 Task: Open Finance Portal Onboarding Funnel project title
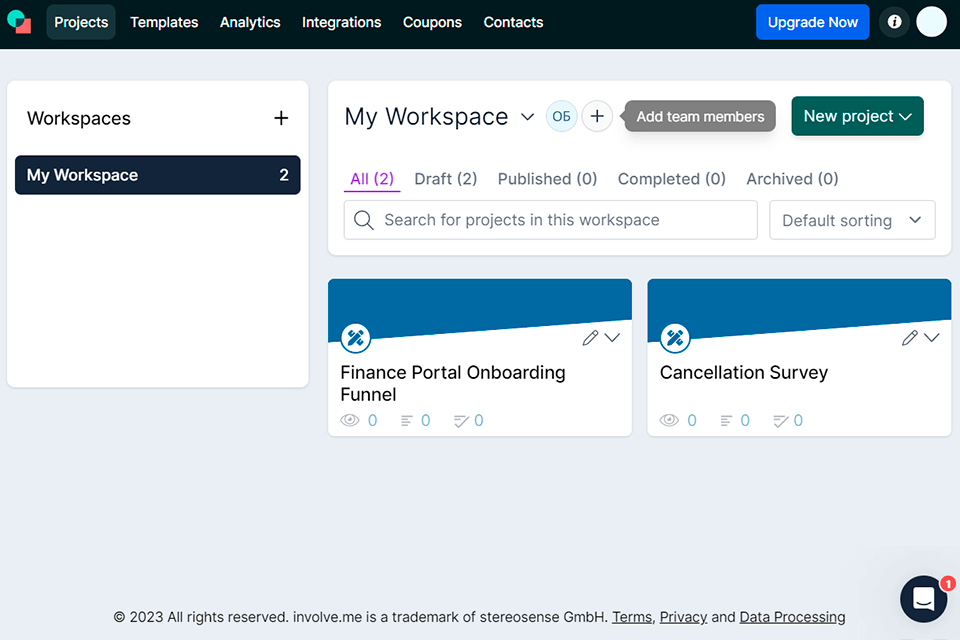453,383
